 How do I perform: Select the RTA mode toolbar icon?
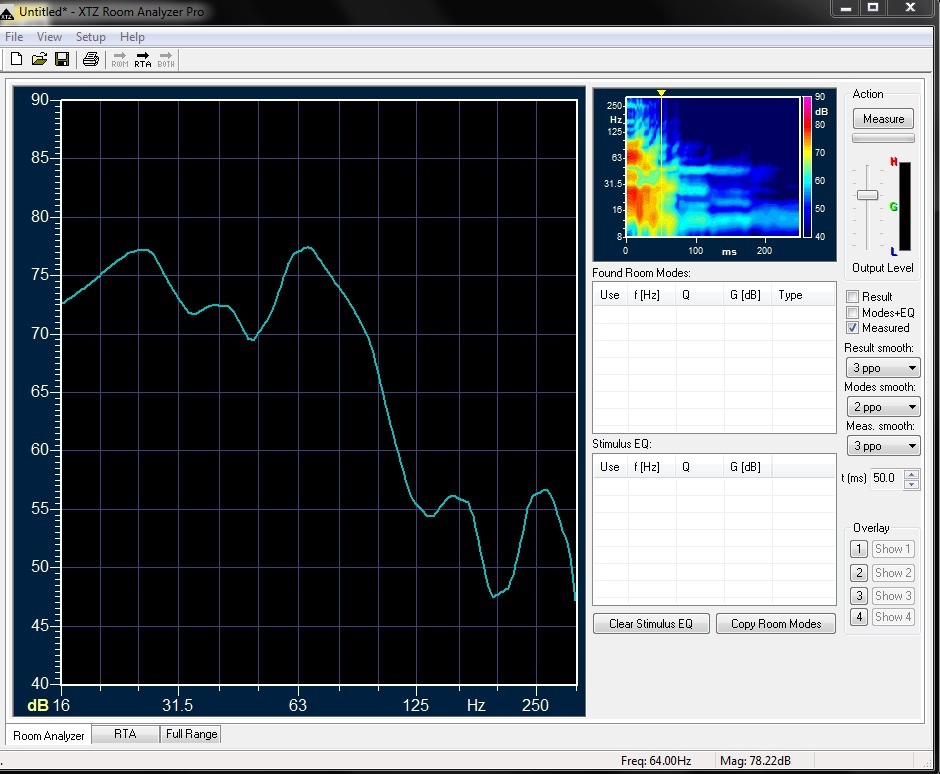click(x=143, y=59)
